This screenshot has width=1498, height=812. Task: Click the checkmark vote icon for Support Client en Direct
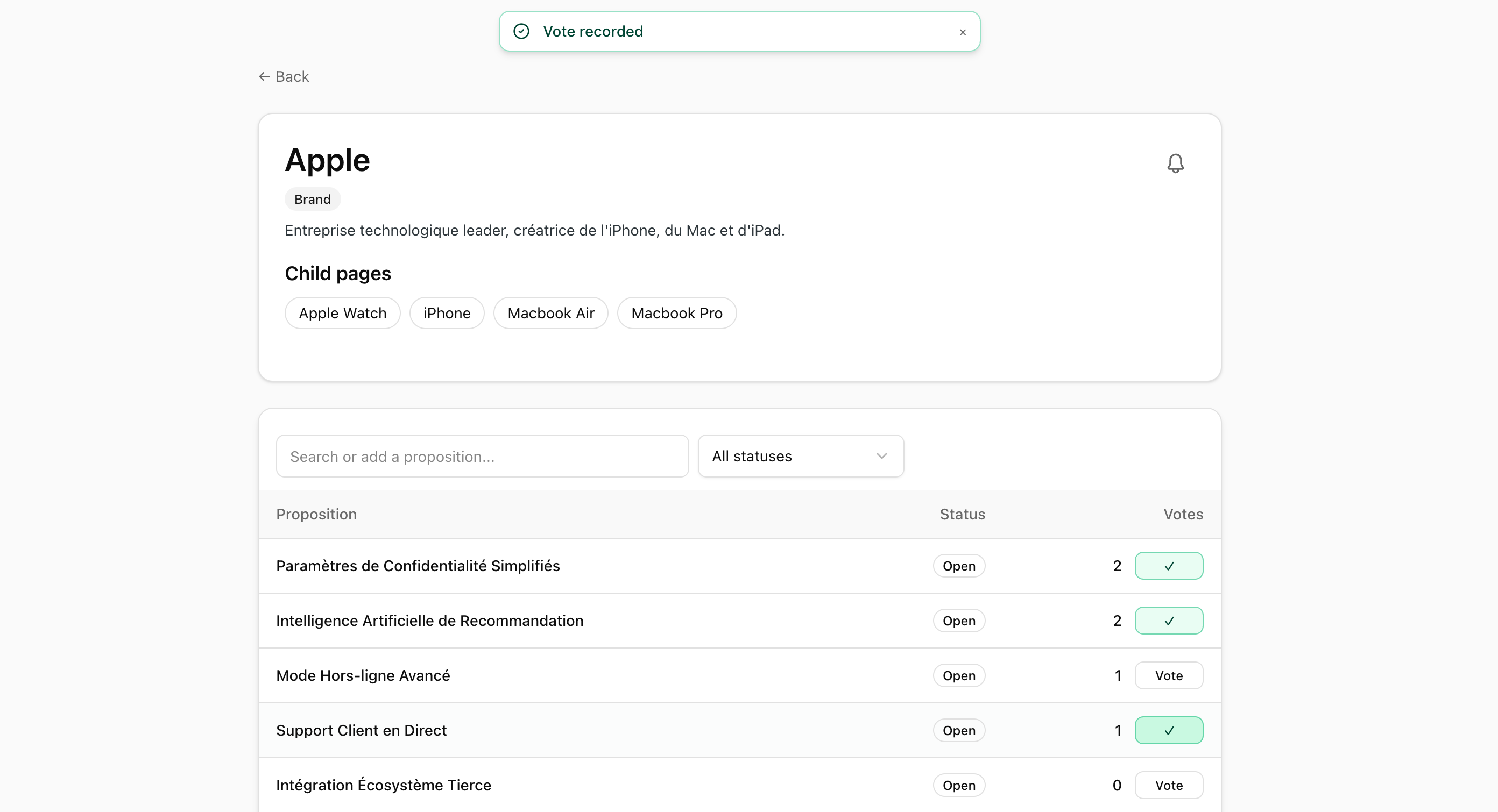tap(1169, 730)
